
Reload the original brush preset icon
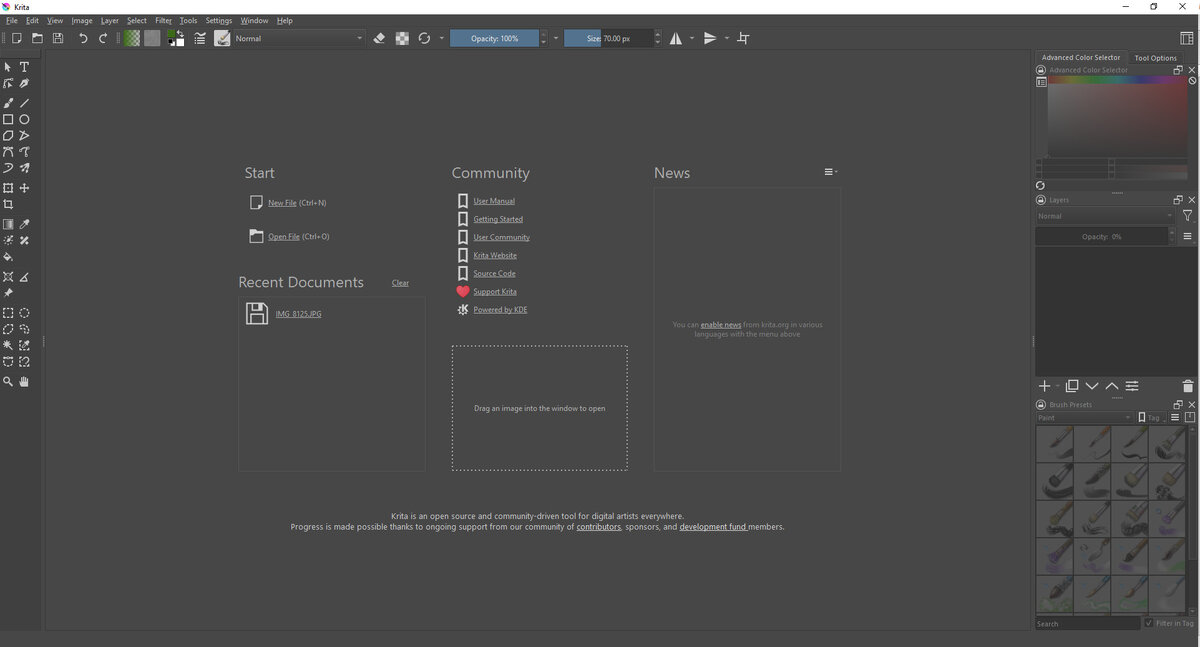[x=424, y=38]
